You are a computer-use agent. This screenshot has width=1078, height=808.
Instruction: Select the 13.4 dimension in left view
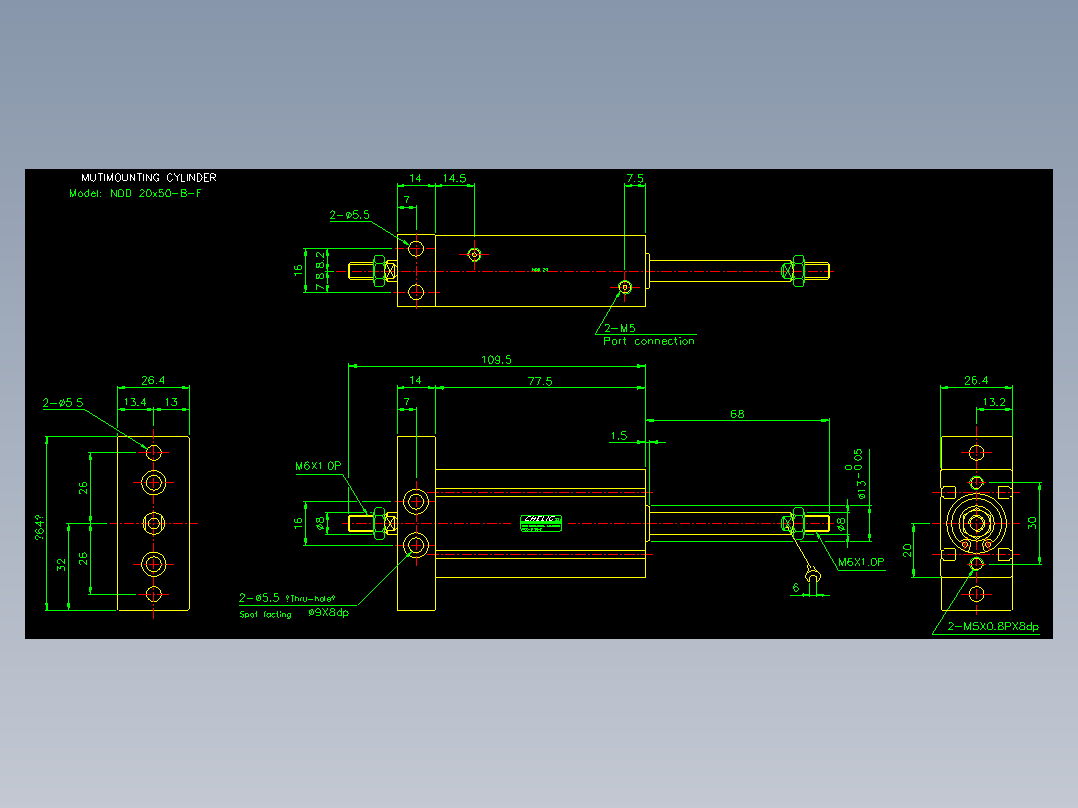(135, 402)
